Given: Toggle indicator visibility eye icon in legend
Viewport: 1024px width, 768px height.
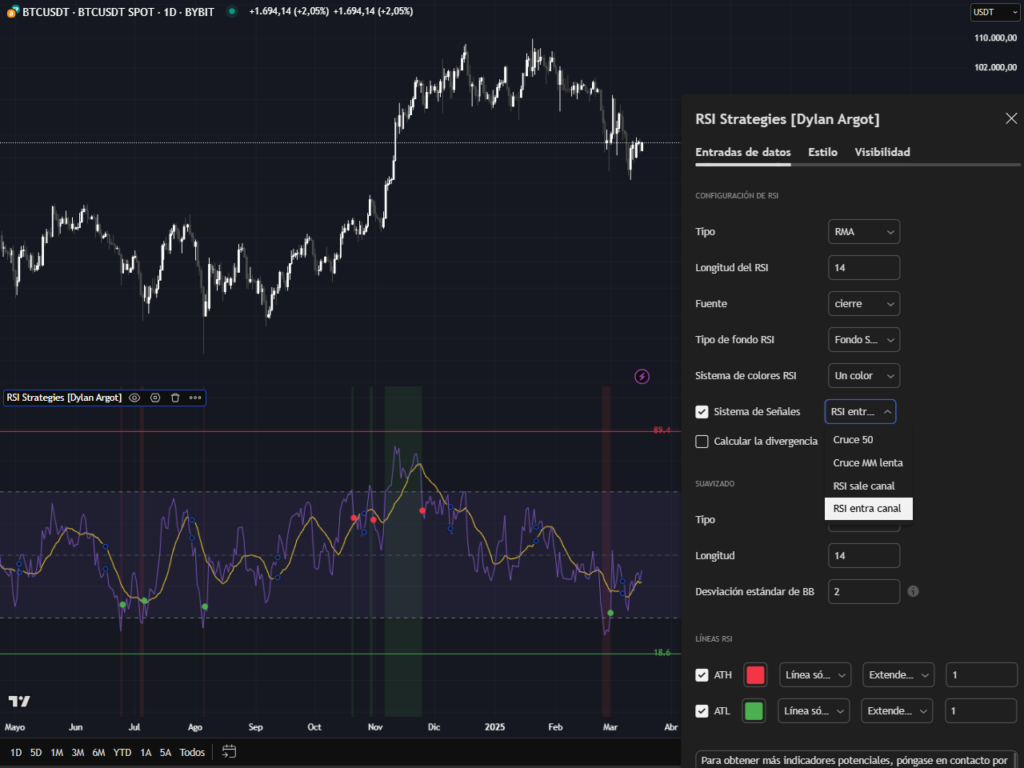Looking at the screenshot, I should click(x=135, y=398).
